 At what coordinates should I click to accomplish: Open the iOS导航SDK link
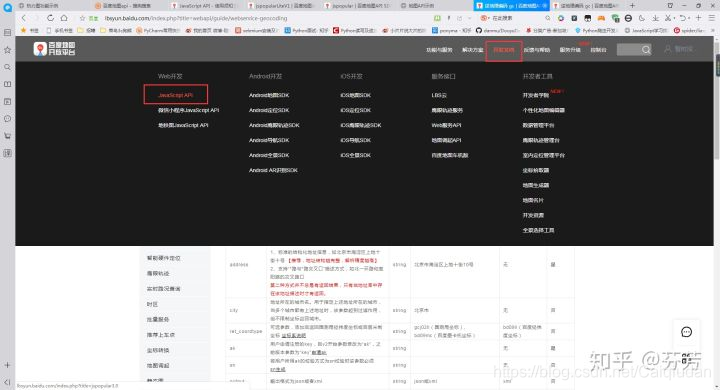pos(355,140)
